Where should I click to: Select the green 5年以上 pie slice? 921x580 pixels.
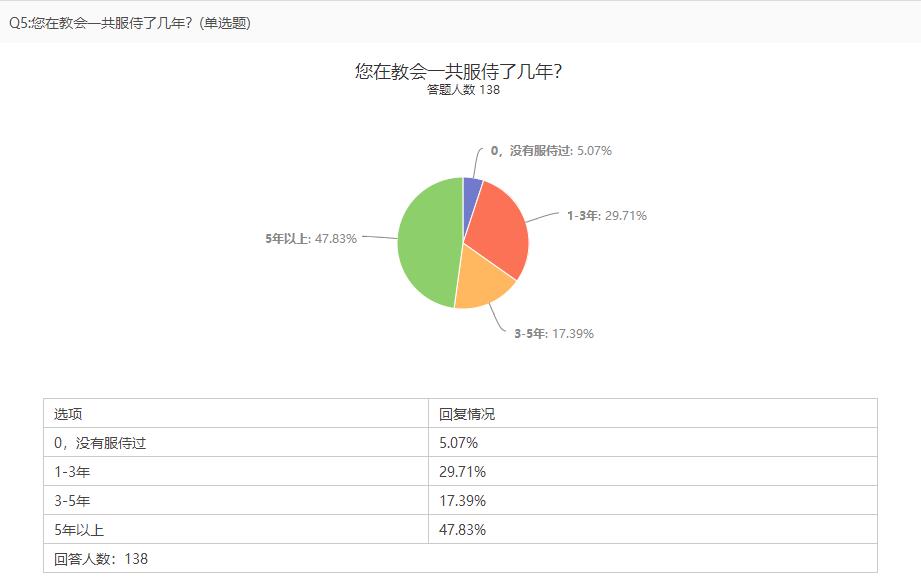click(x=428, y=243)
